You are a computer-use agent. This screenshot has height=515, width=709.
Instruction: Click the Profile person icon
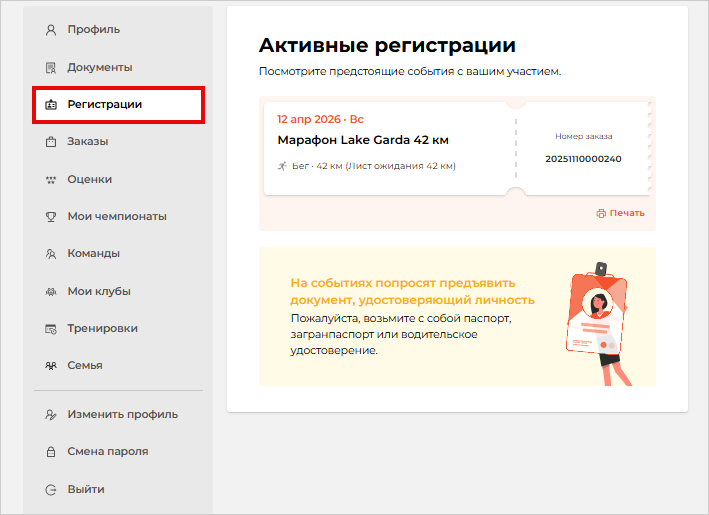click(x=51, y=29)
